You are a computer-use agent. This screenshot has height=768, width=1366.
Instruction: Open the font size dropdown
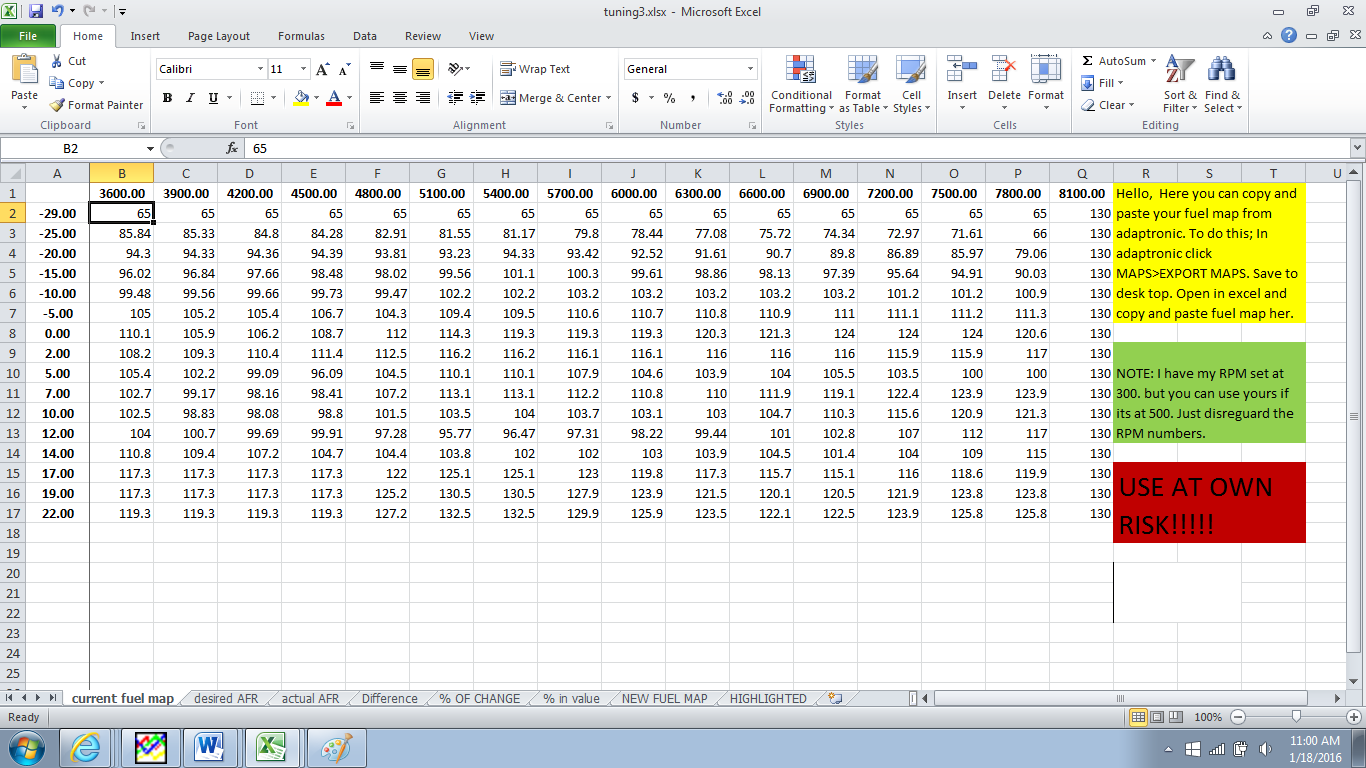pyautogui.click(x=303, y=69)
